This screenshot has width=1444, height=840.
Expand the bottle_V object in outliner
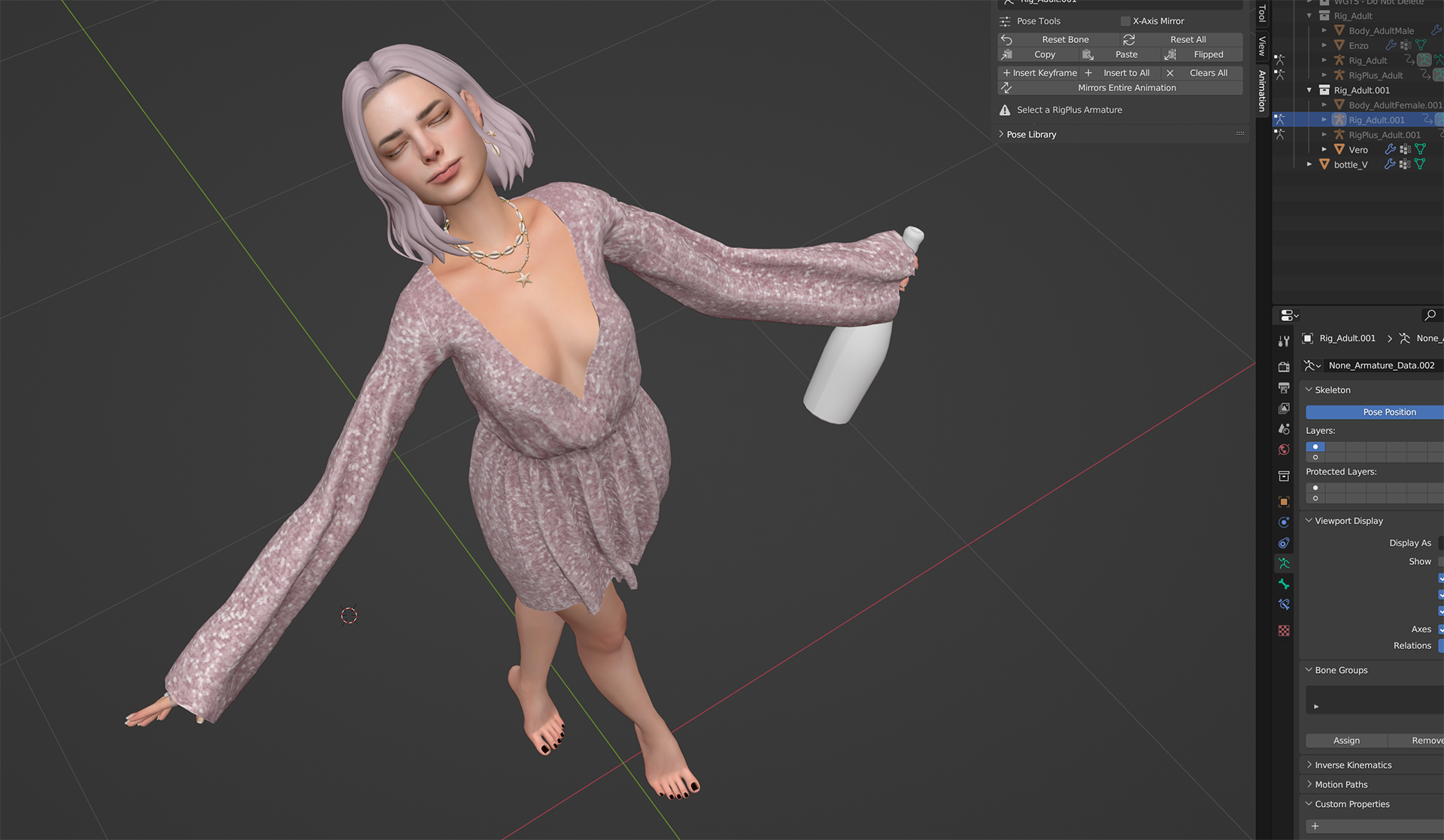[x=1309, y=164]
